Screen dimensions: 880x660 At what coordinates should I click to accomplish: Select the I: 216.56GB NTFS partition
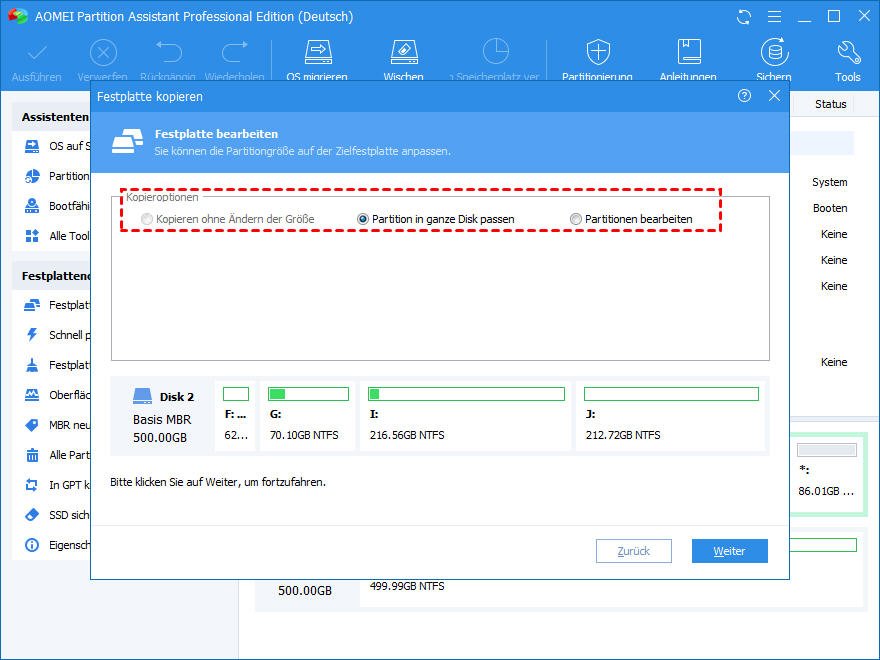pos(465,416)
